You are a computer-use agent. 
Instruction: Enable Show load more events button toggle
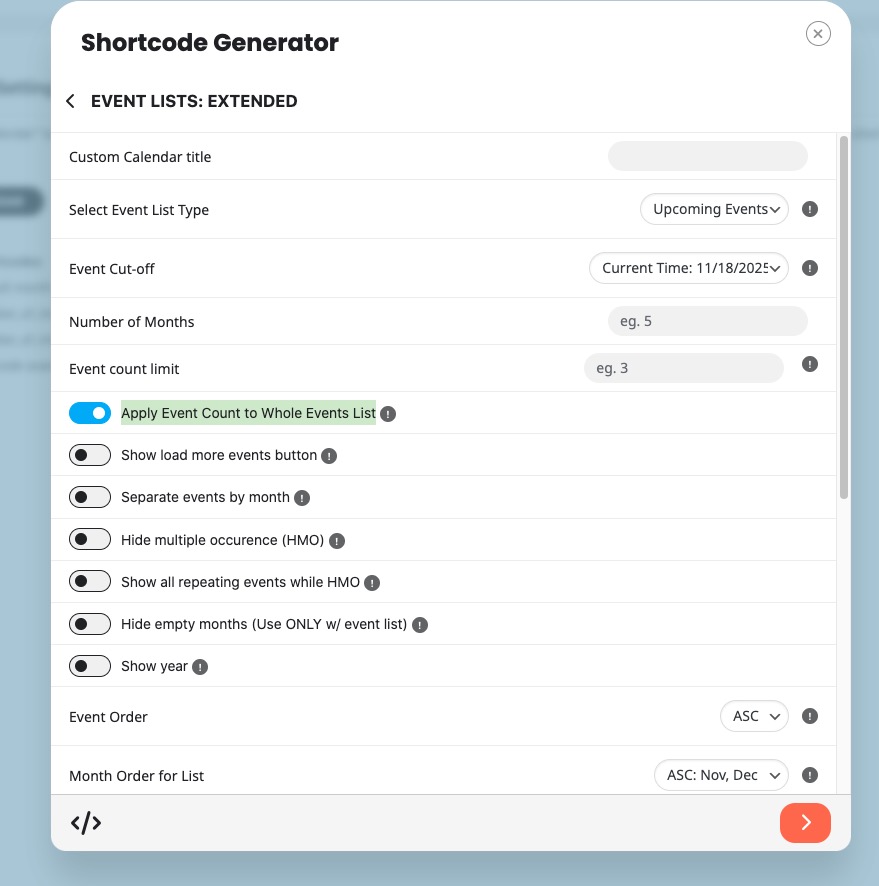click(90, 455)
